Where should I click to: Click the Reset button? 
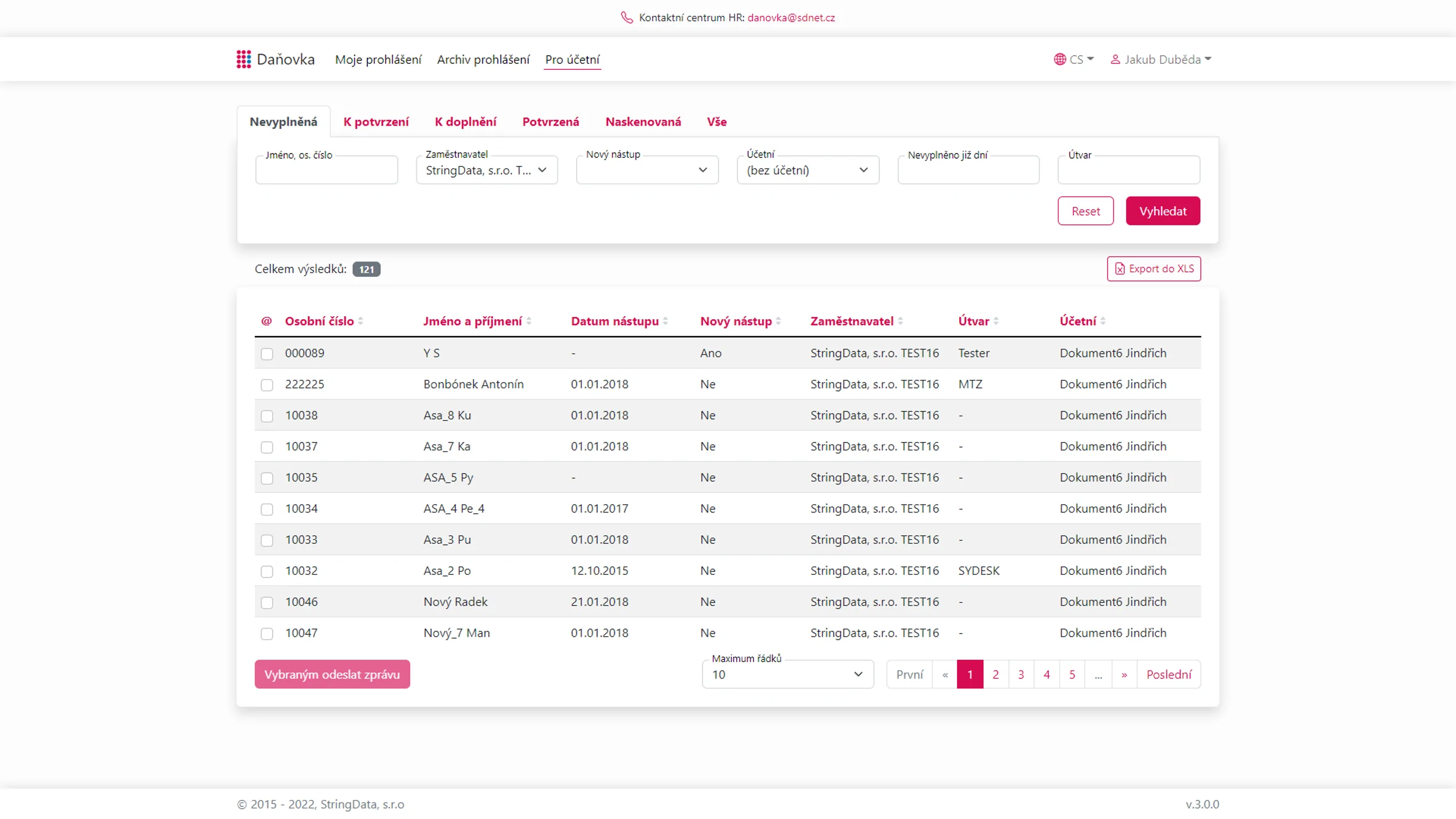click(1085, 211)
